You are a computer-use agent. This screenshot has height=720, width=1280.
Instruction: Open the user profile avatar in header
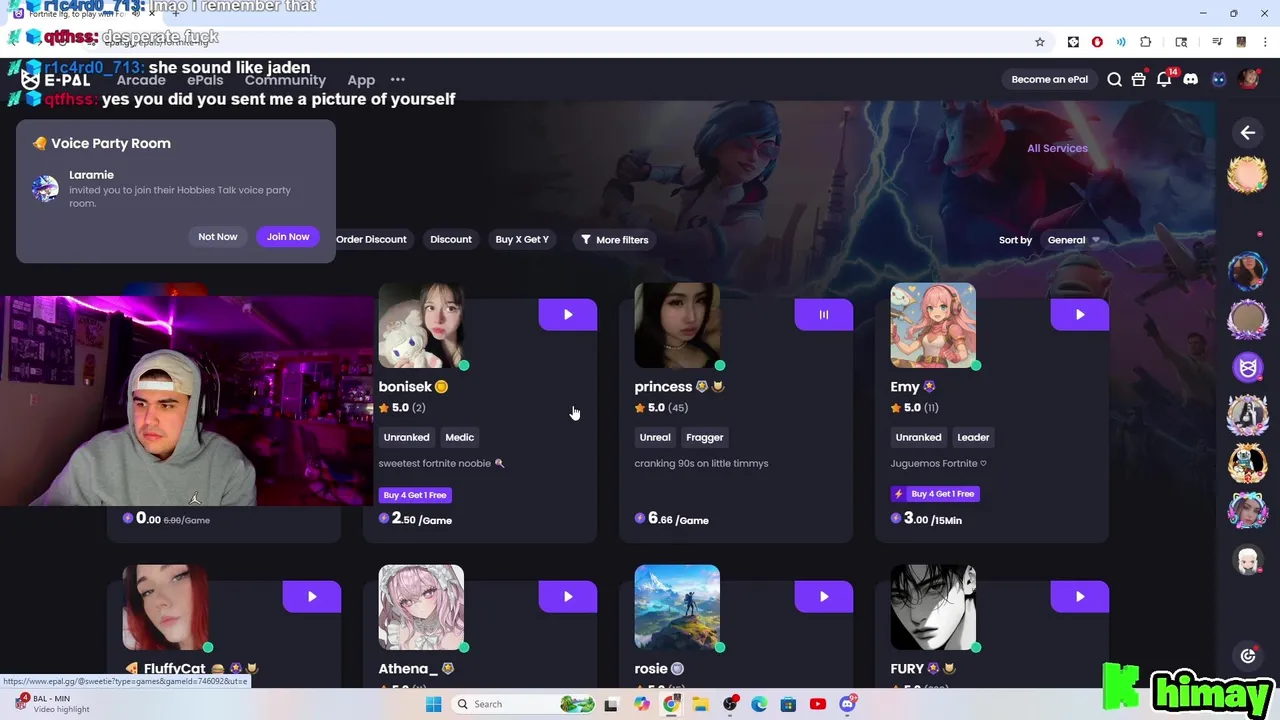click(1248, 80)
